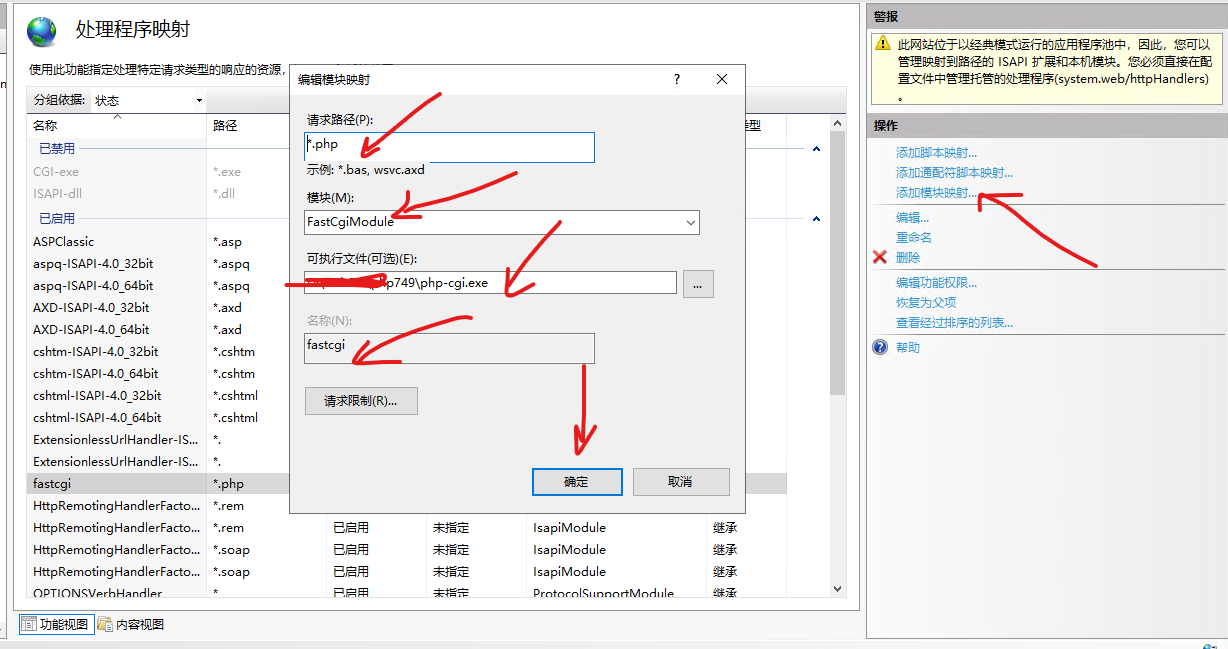Viewport: 1228px width, 649px height.
Task: Click the 内容视图 icon at bottom
Action: point(105,625)
